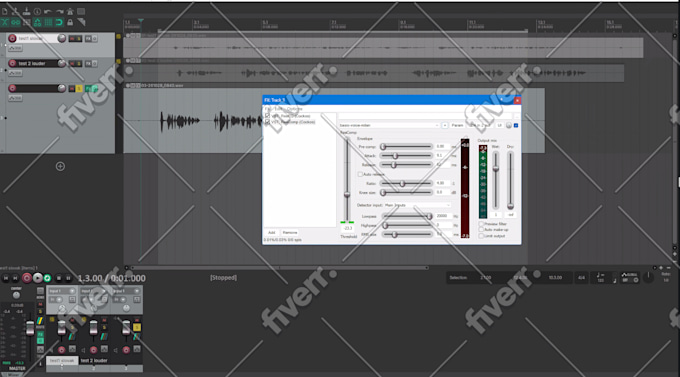The image size is (680, 377).
Task: Click the preset plus button in FX window
Action: pos(445,125)
